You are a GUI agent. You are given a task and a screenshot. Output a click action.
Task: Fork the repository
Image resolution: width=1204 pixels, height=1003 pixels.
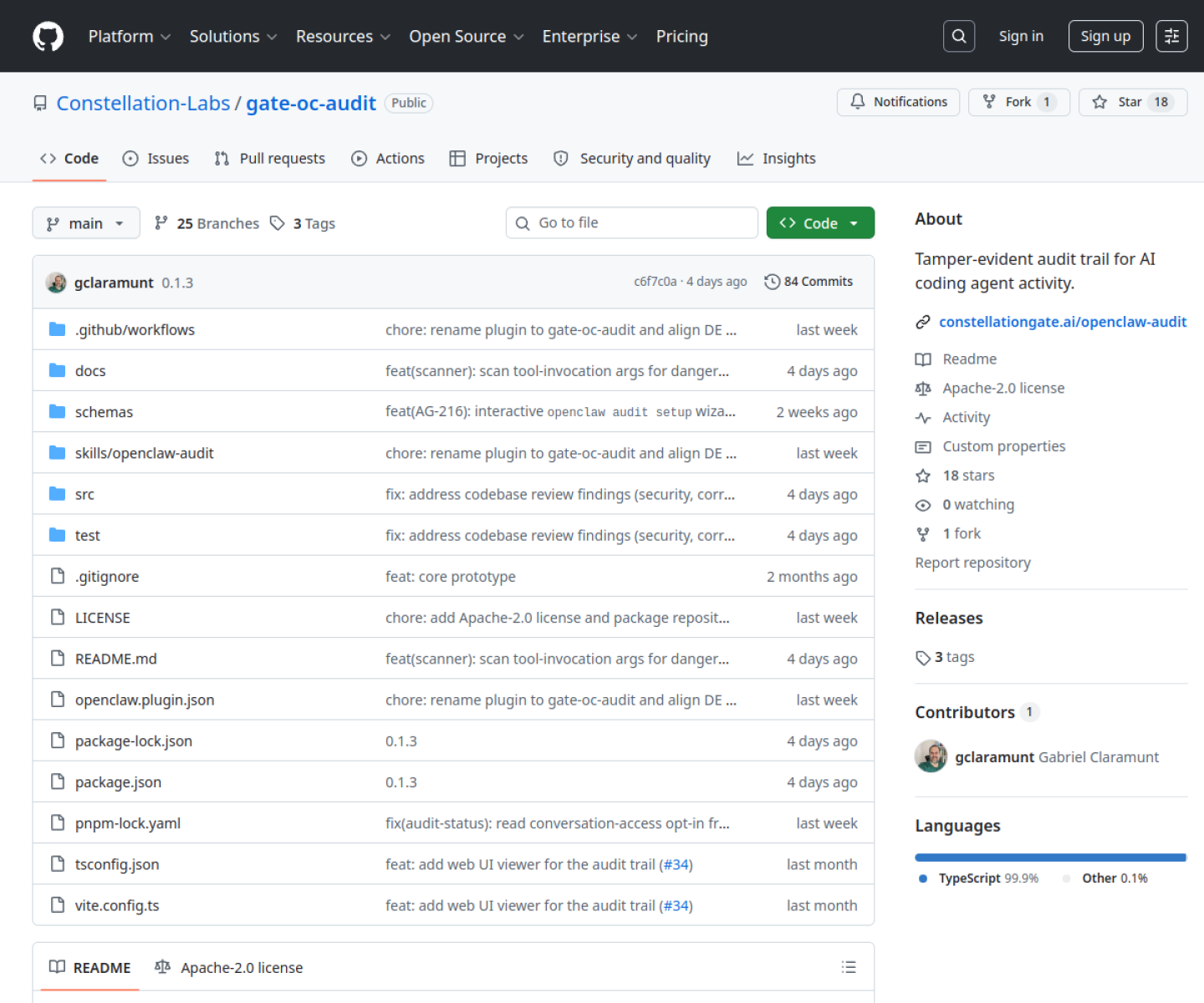pyautogui.click(x=1018, y=102)
